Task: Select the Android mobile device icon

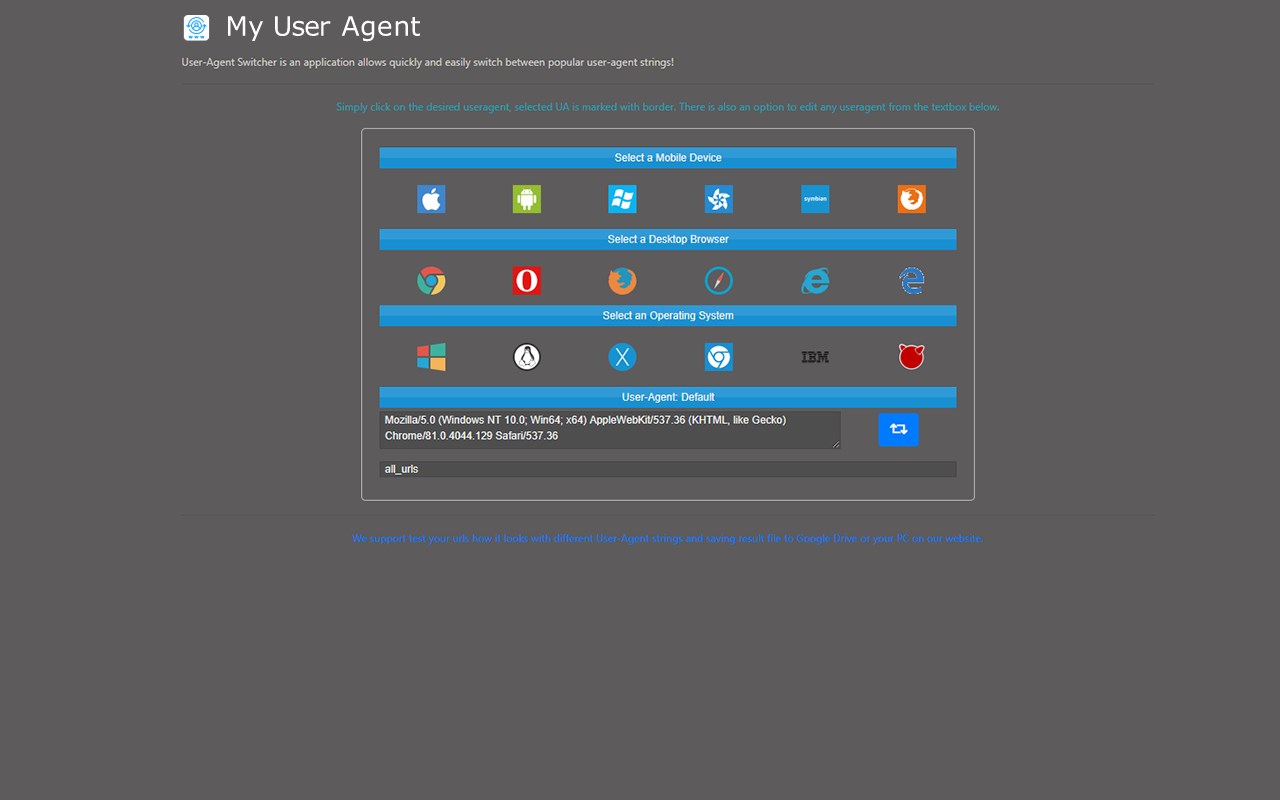Action: (x=527, y=199)
